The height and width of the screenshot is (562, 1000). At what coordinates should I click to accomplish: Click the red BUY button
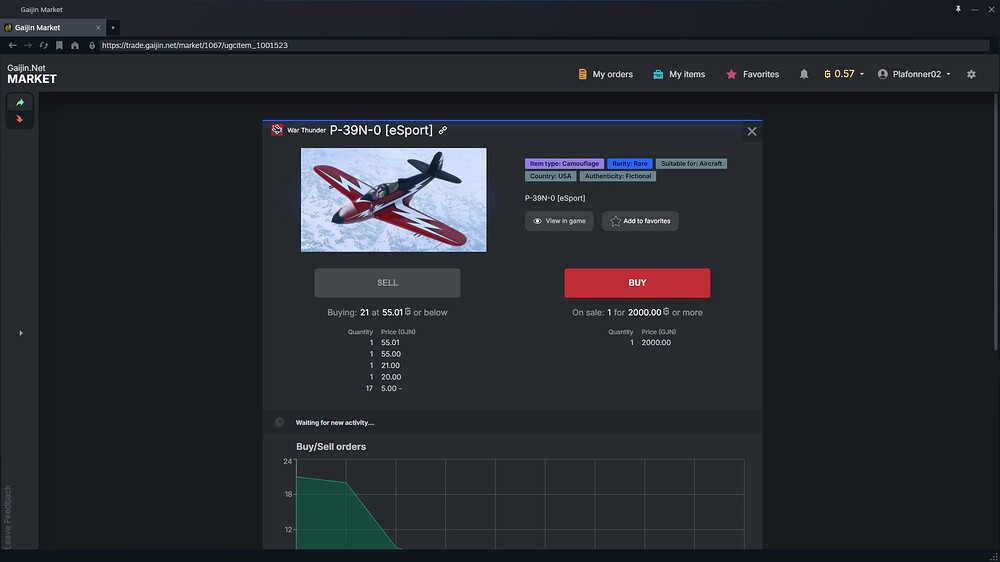click(637, 283)
